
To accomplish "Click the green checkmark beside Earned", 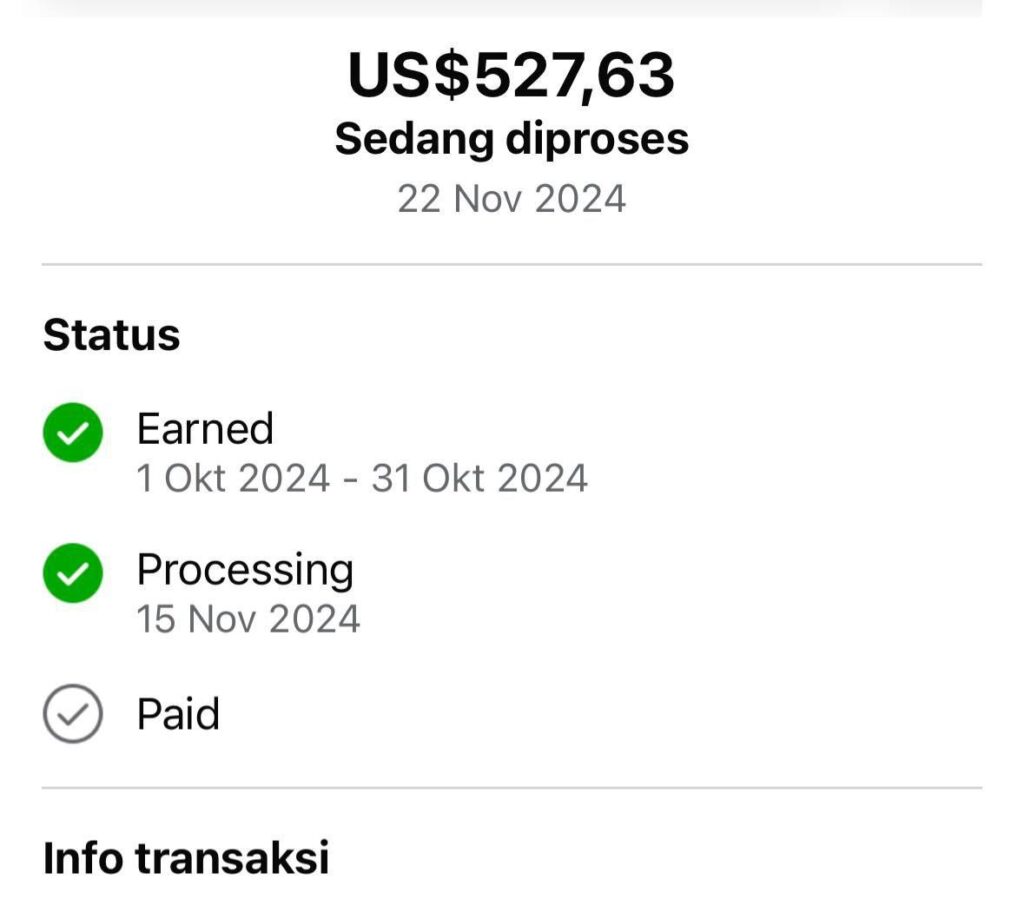I will pyautogui.click(x=73, y=433).
